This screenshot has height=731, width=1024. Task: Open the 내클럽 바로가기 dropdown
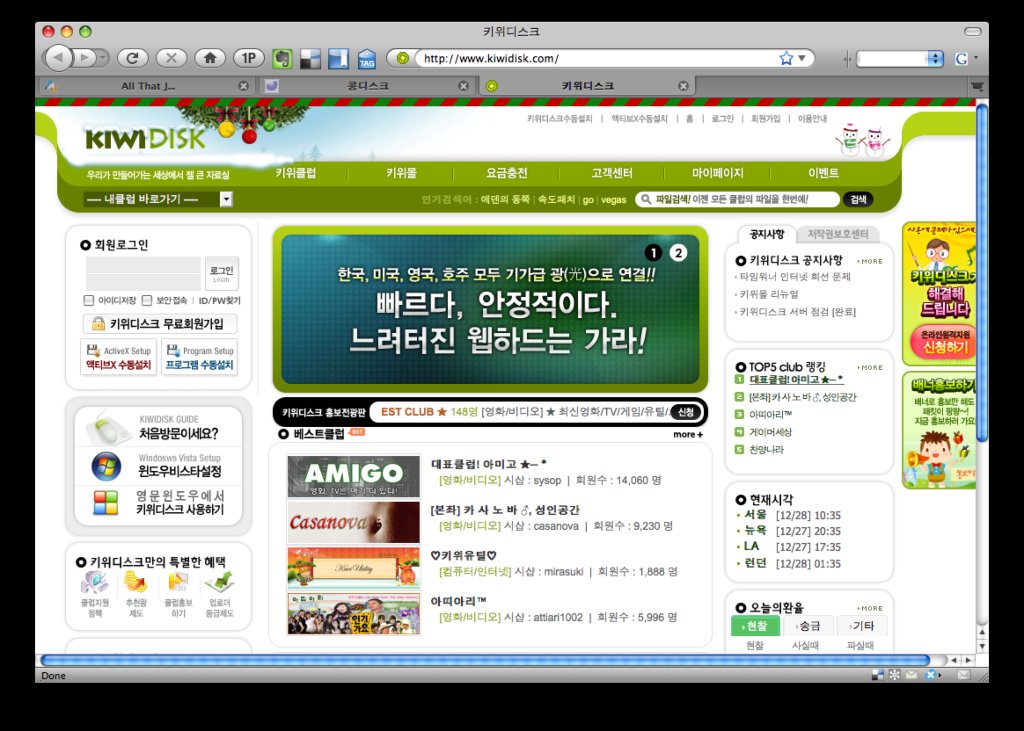[x=158, y=199]
